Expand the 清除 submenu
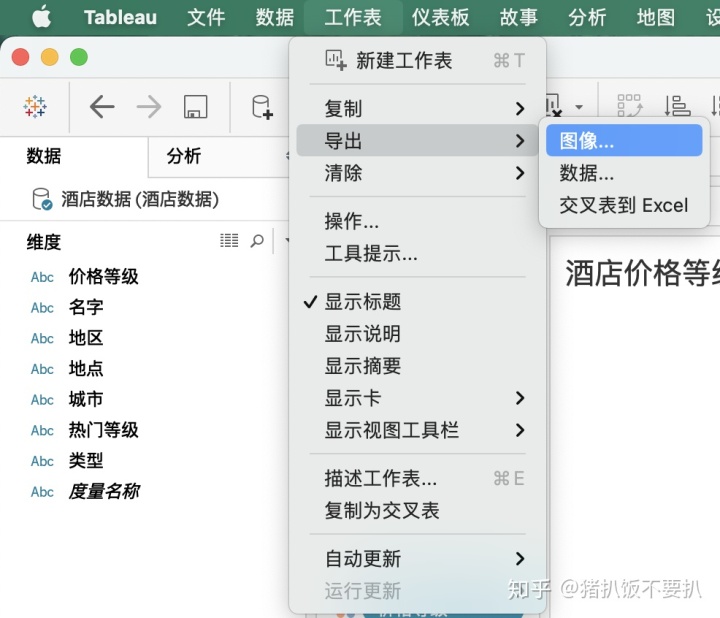The height and width of the screenshot is (618, 720). pos(417,173)
